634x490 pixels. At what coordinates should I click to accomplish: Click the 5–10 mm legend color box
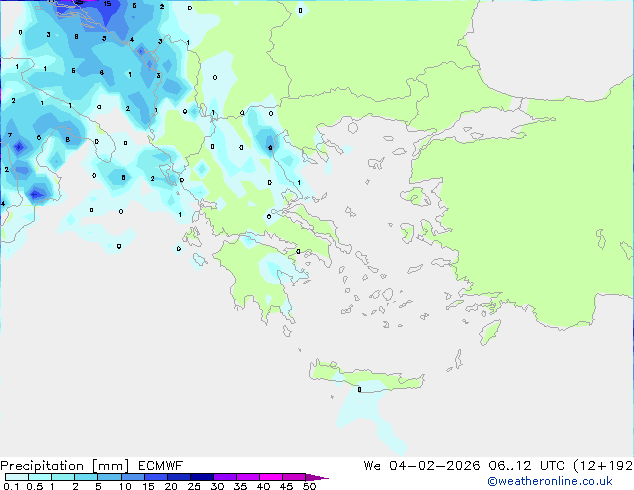[109, 477]
